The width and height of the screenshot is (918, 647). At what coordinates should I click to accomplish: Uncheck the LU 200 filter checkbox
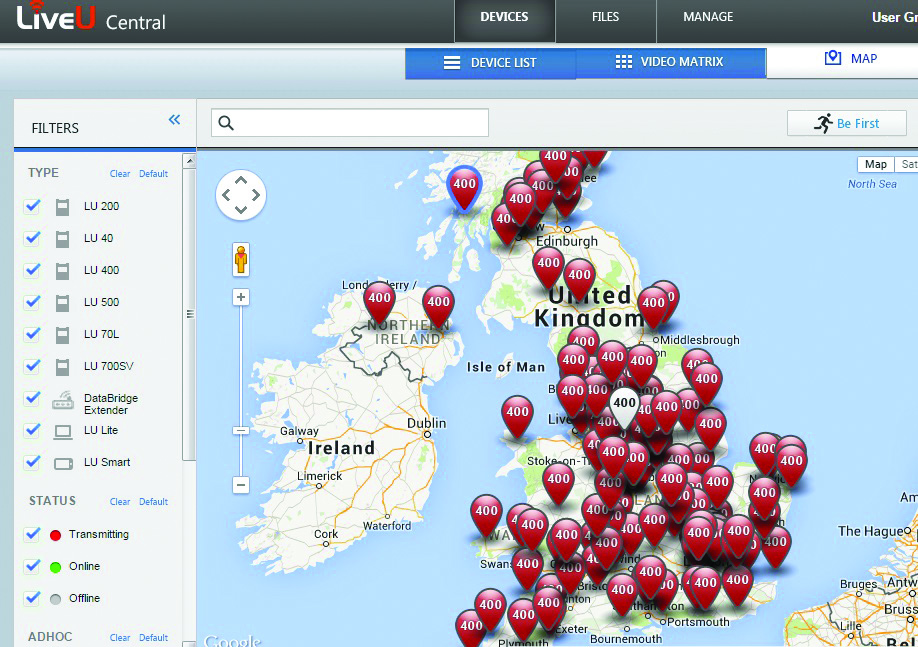click(x=32, y=206)
